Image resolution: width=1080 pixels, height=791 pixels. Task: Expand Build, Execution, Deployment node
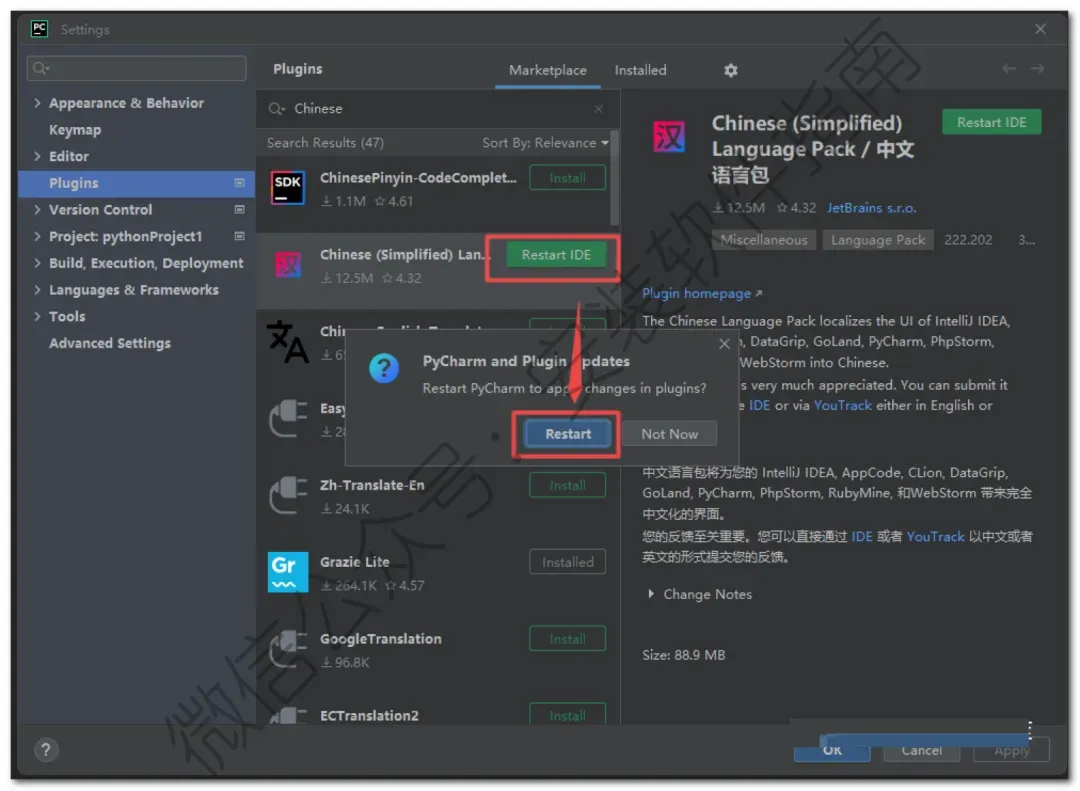point(37,263)
